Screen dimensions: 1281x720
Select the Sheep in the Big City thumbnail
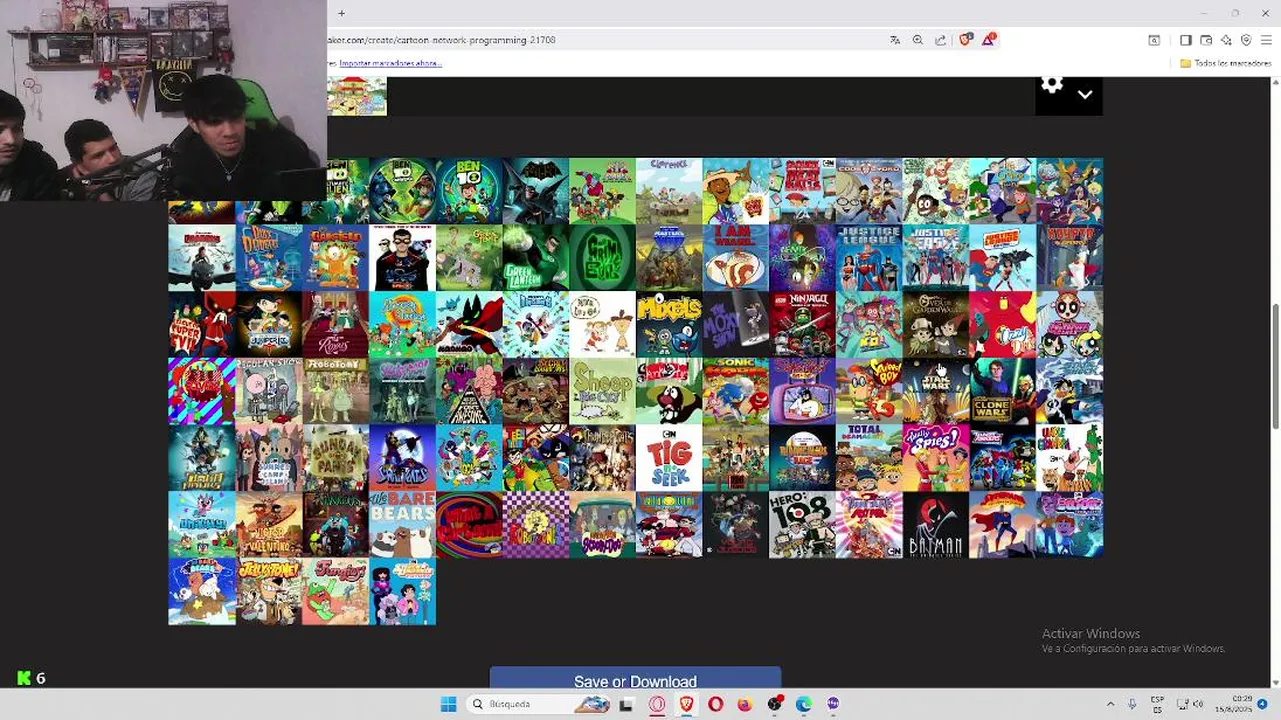(x=602, y=391)
